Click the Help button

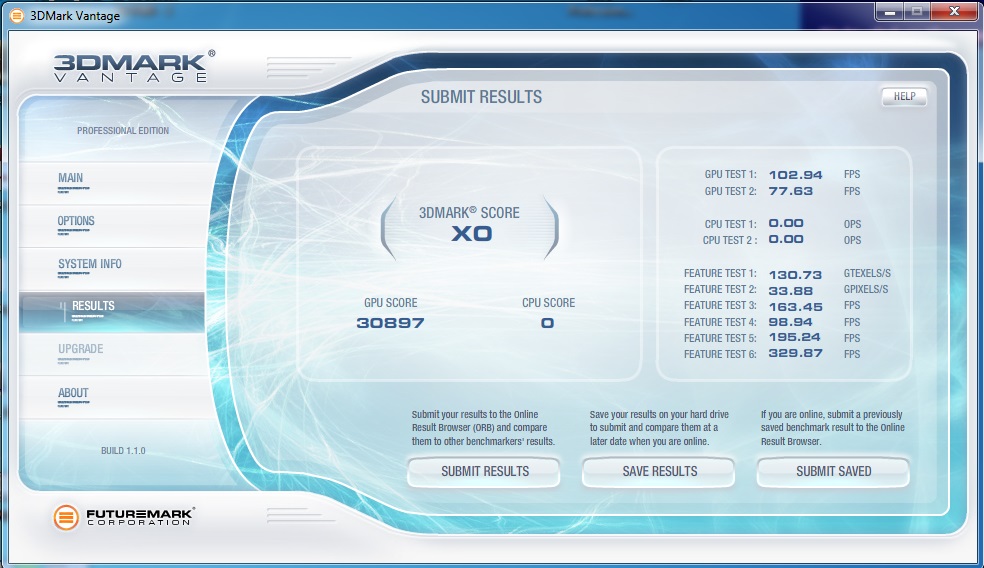(x=904, y=97)
